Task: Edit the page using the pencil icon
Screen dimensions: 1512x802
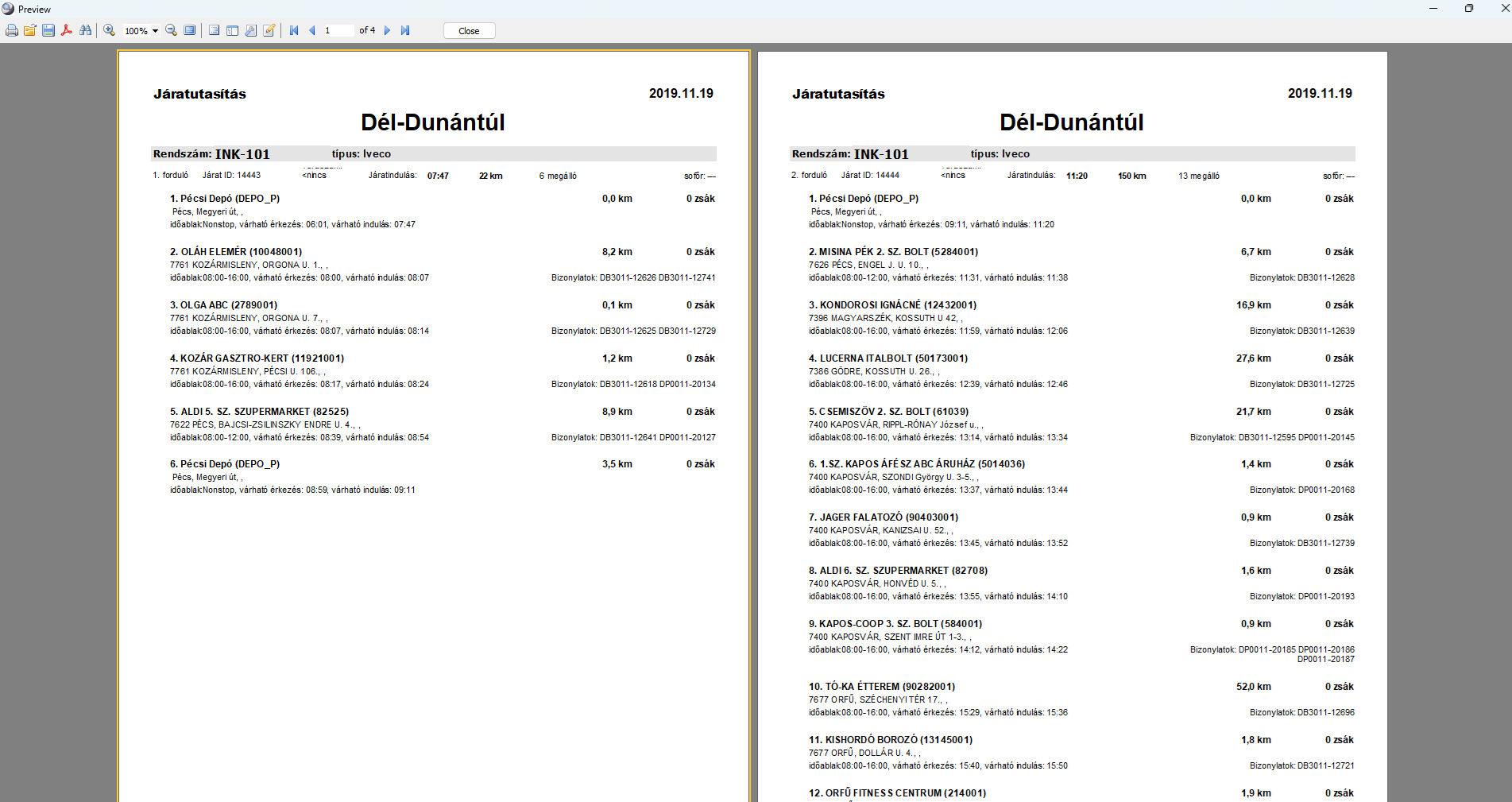Action: pyautogui.click(x=269, y=30)
